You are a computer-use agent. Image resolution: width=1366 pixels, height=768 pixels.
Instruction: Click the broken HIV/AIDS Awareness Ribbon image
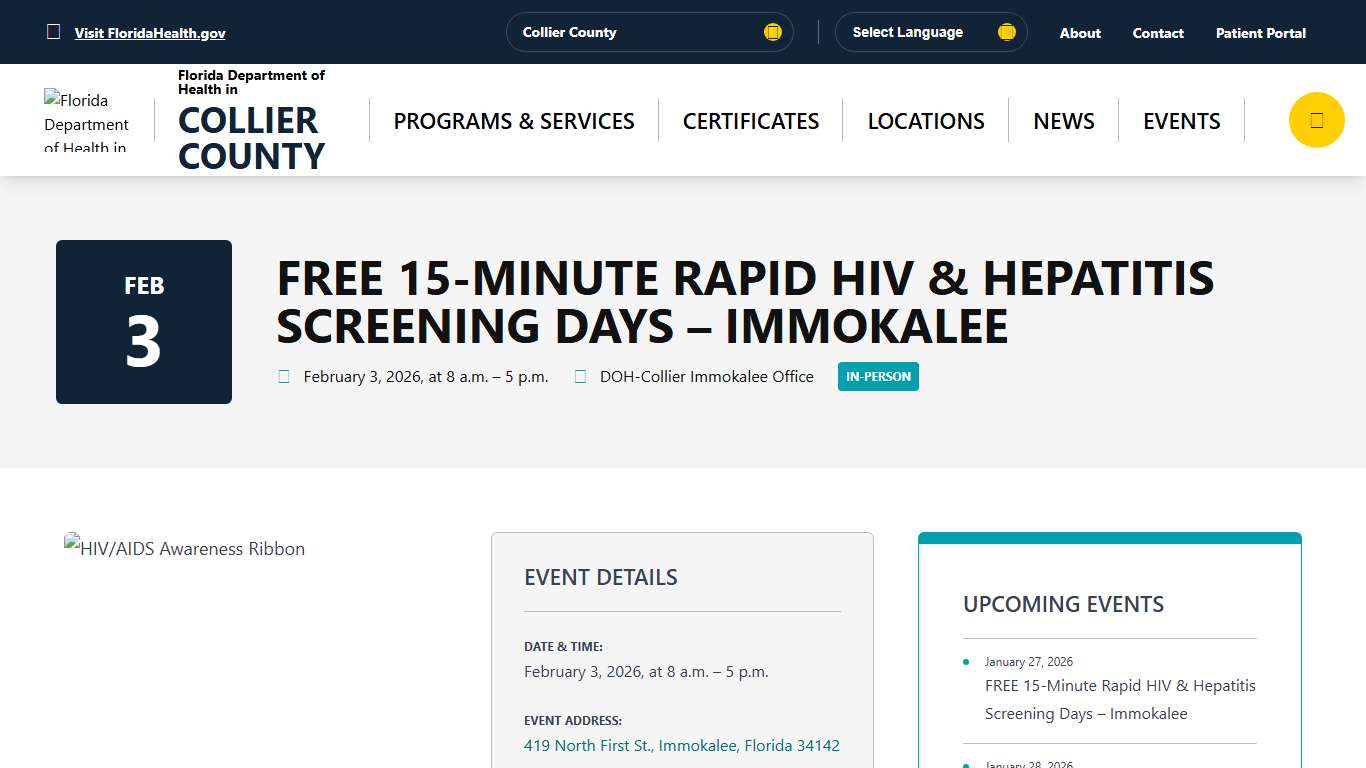[184, 548]
